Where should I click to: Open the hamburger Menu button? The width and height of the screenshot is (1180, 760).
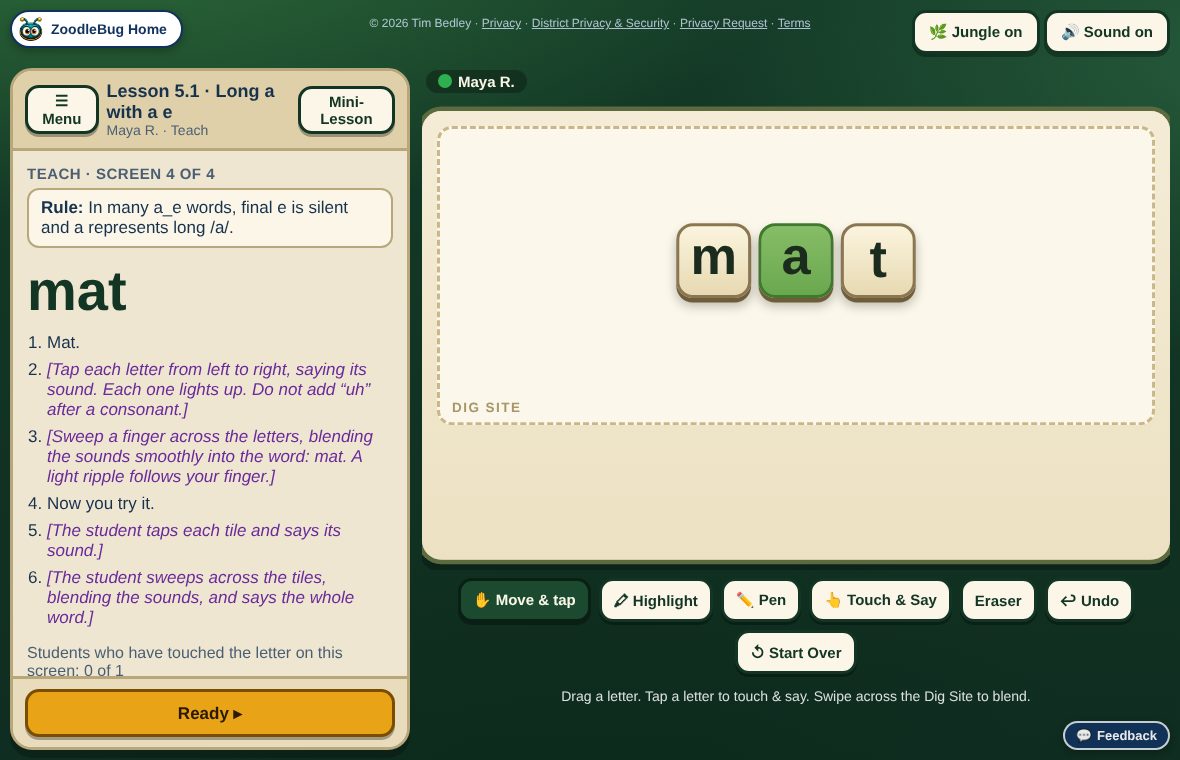pos(62,110)
